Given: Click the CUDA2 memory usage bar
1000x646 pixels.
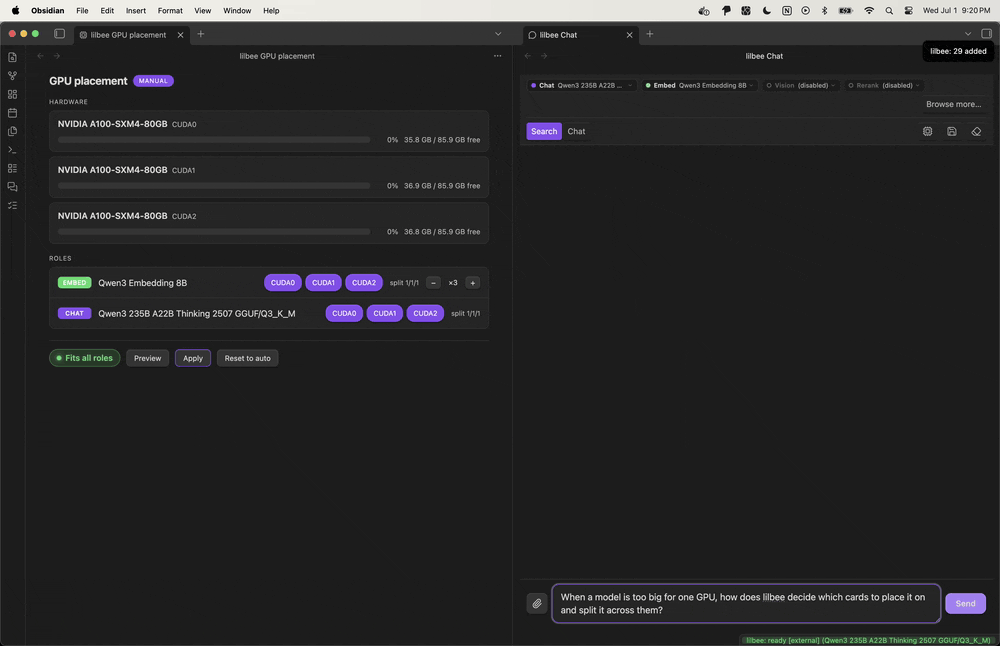Looking at the screenshot, I should tap(214, 231).
